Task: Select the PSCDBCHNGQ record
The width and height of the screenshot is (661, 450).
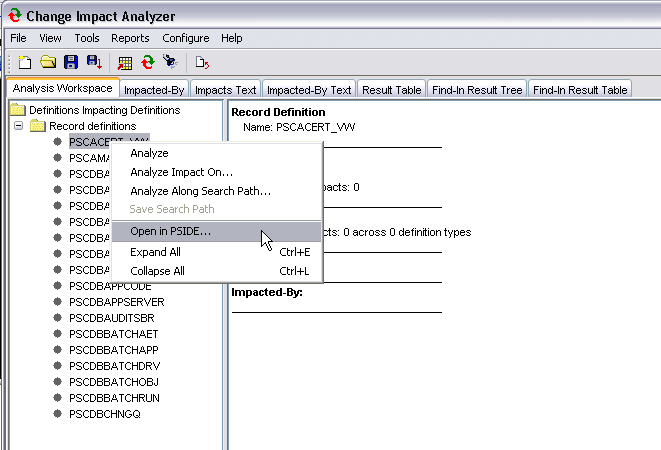Action: tap(105, 414)
